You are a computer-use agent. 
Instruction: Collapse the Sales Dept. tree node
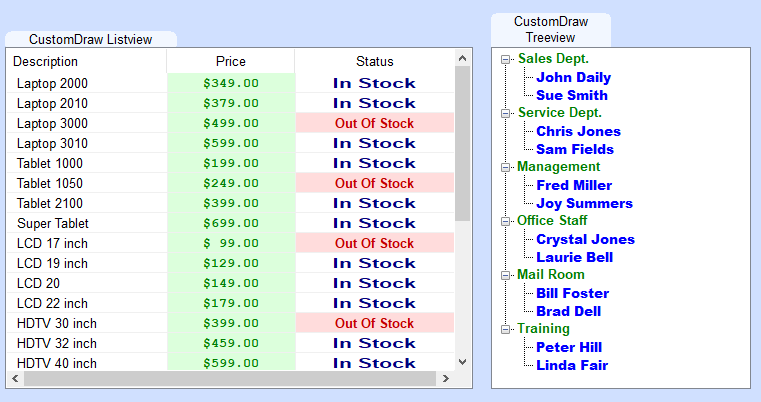click(505, 59)
